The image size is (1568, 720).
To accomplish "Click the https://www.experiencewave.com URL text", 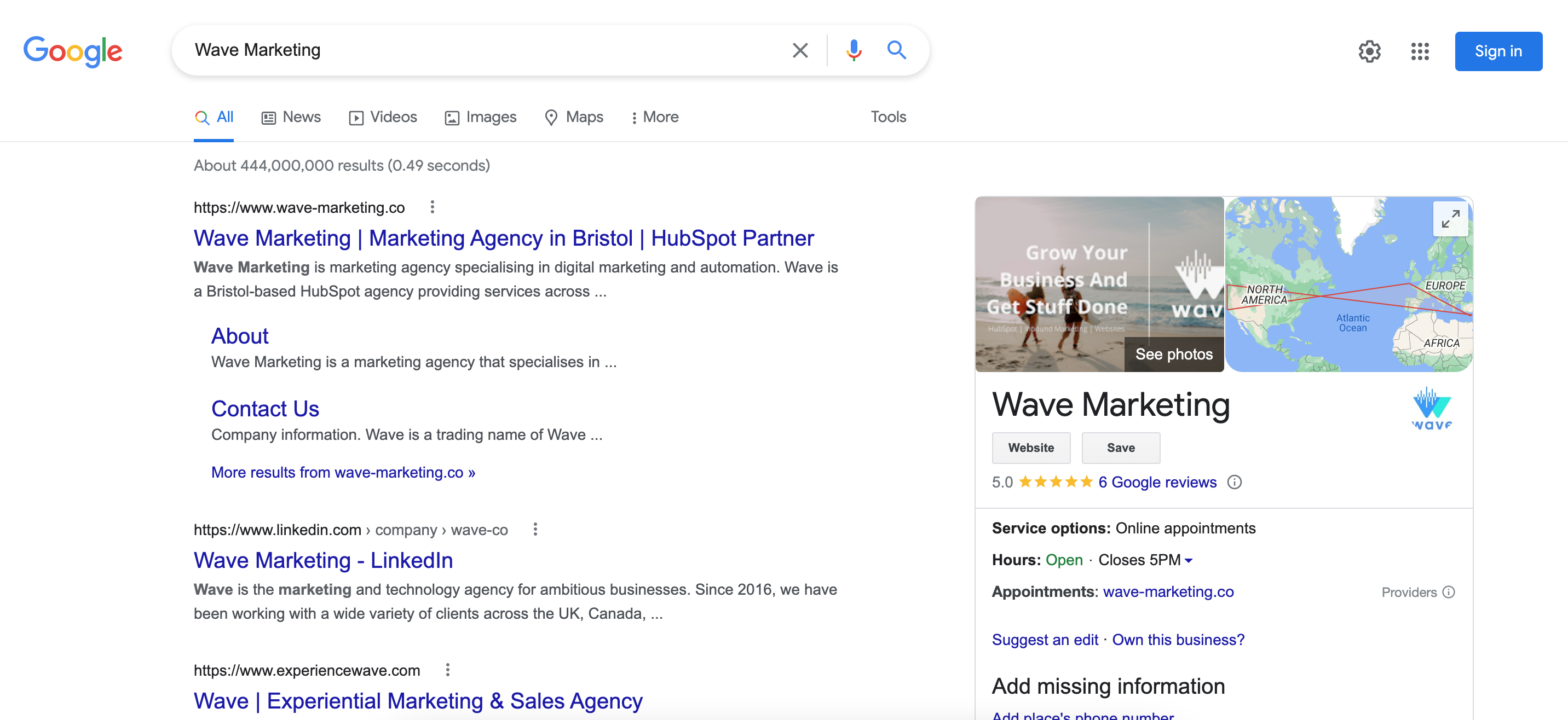I will pos(307,670).
